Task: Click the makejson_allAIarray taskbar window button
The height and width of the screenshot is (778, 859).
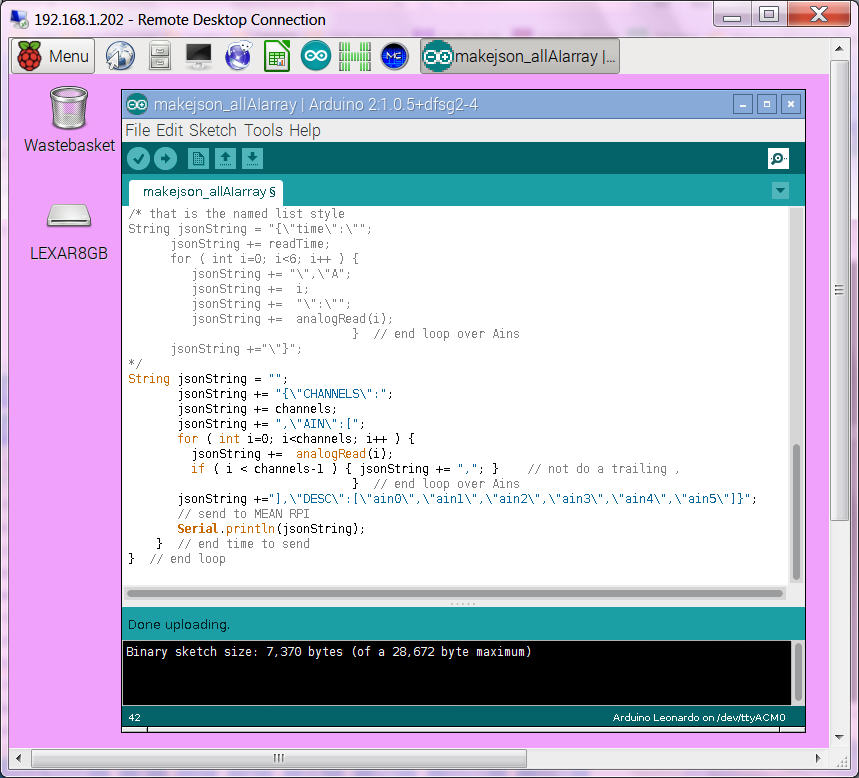Action: [x=520, y=56]
